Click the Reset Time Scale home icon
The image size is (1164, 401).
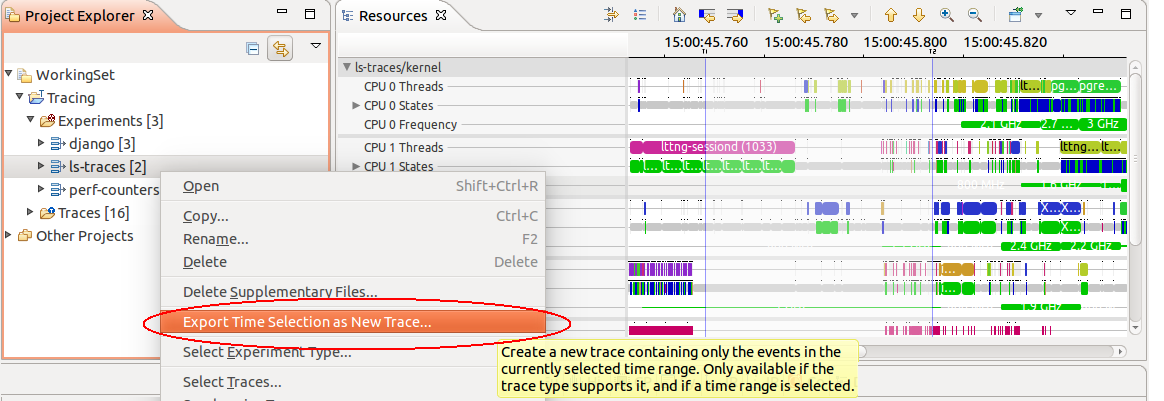(680, 16)
